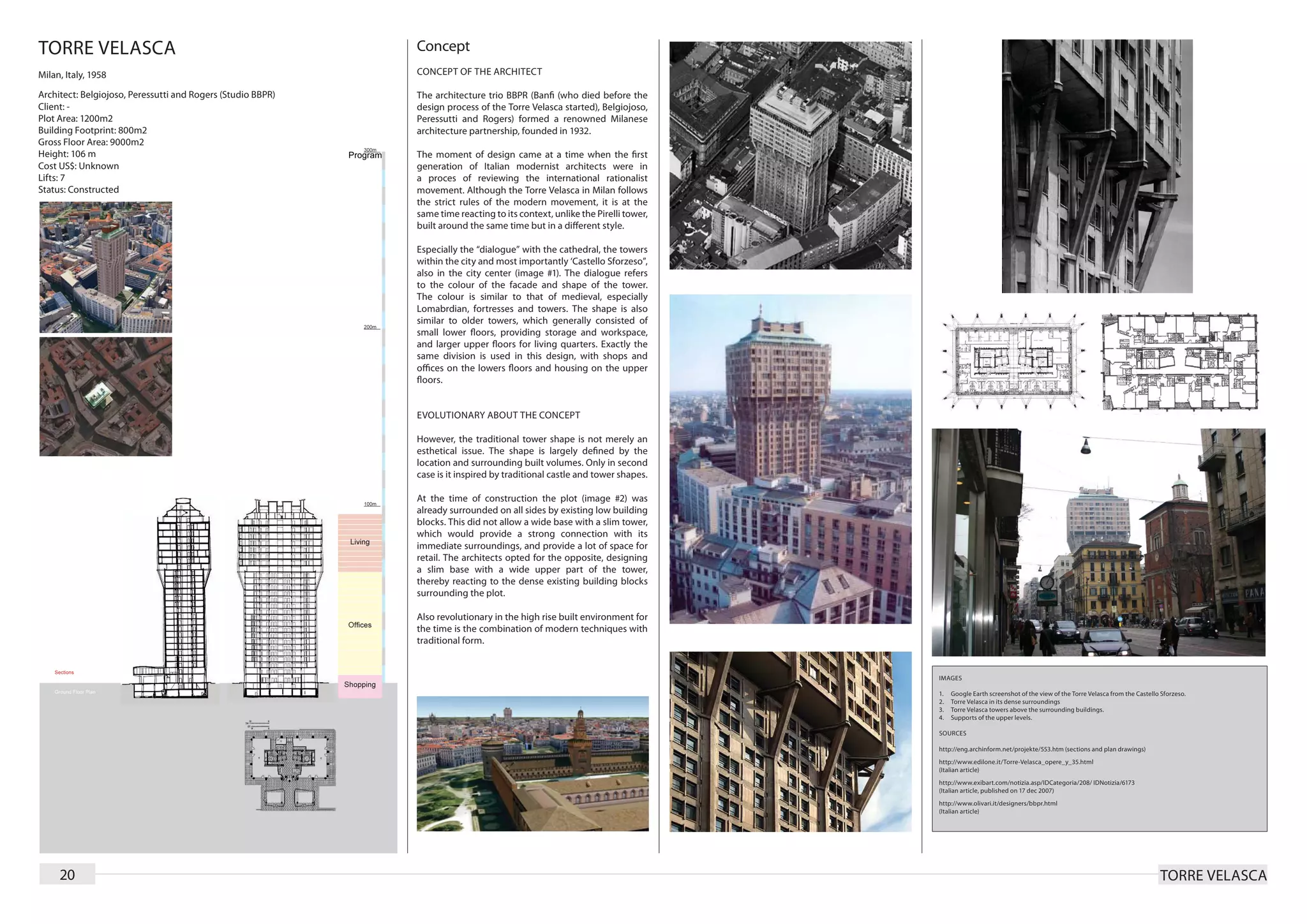The width and height of the screenshot is (1307, 924).
Task: Open the www.exibart.com source link
Action: (x=1036, y=783)
